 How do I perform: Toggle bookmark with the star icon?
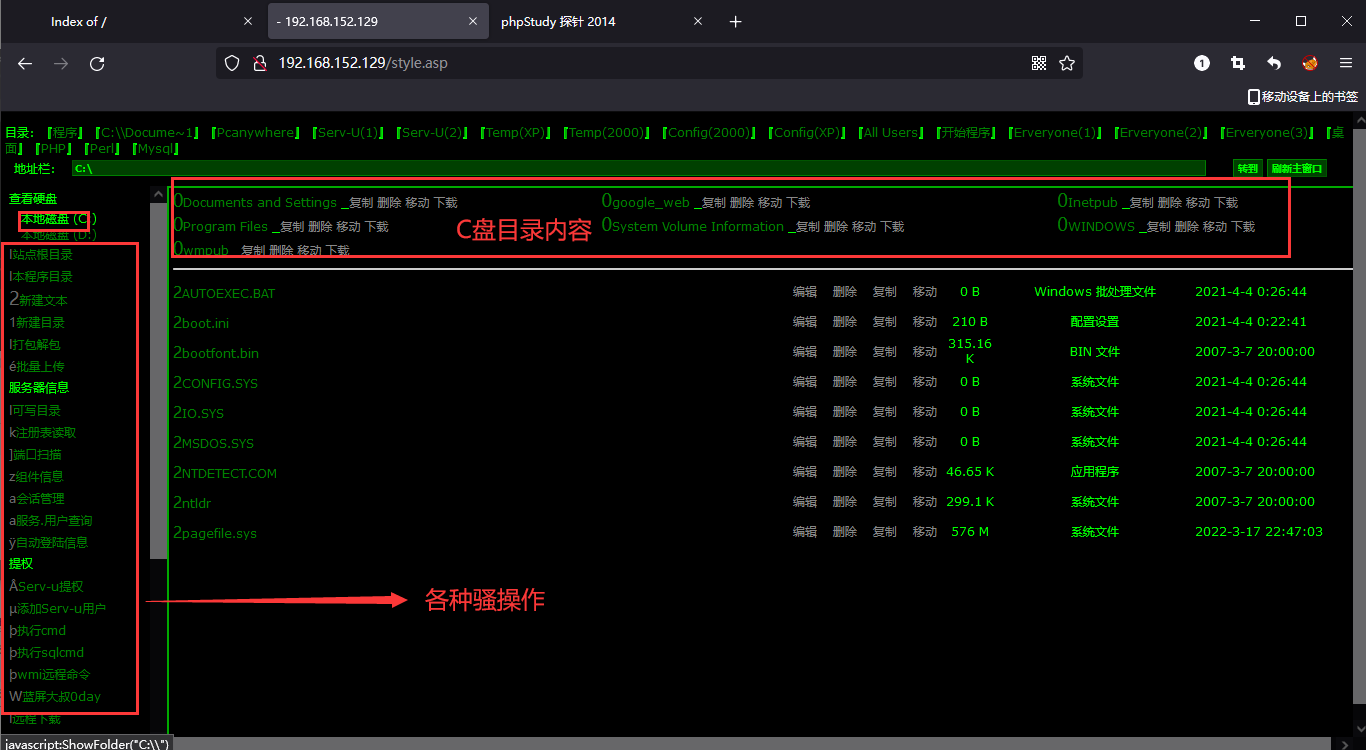coord(1066,62)
